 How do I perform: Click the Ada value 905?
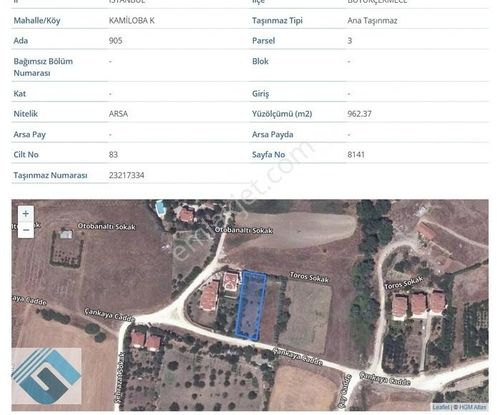tap(115, 41)
